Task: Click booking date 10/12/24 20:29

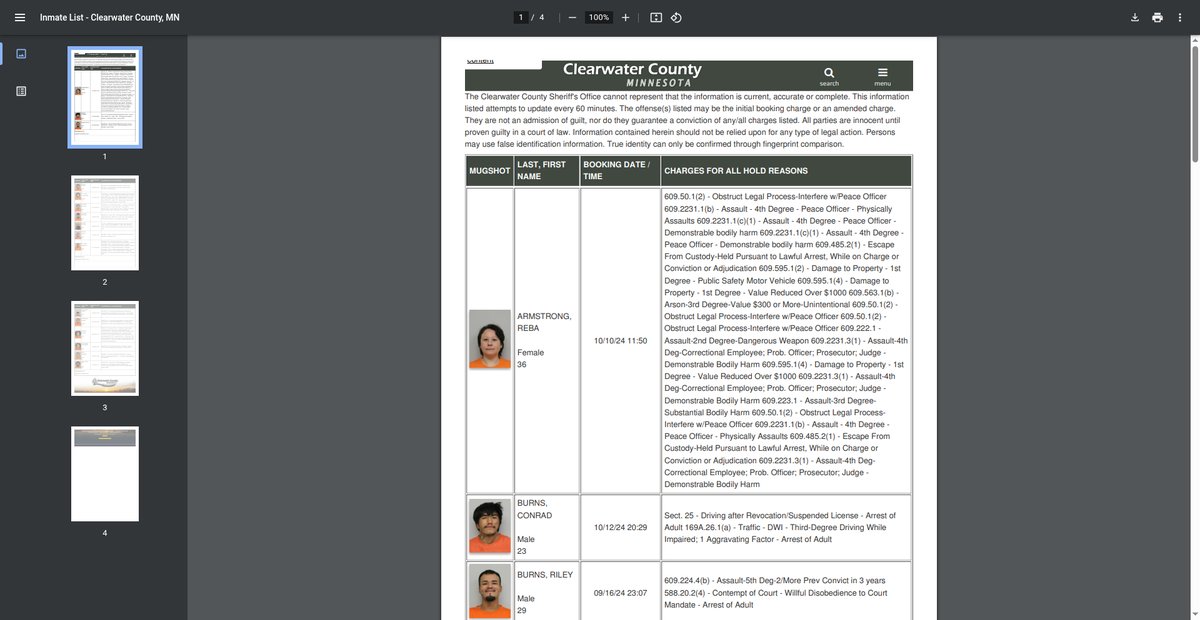Action: tap(620, 527)
